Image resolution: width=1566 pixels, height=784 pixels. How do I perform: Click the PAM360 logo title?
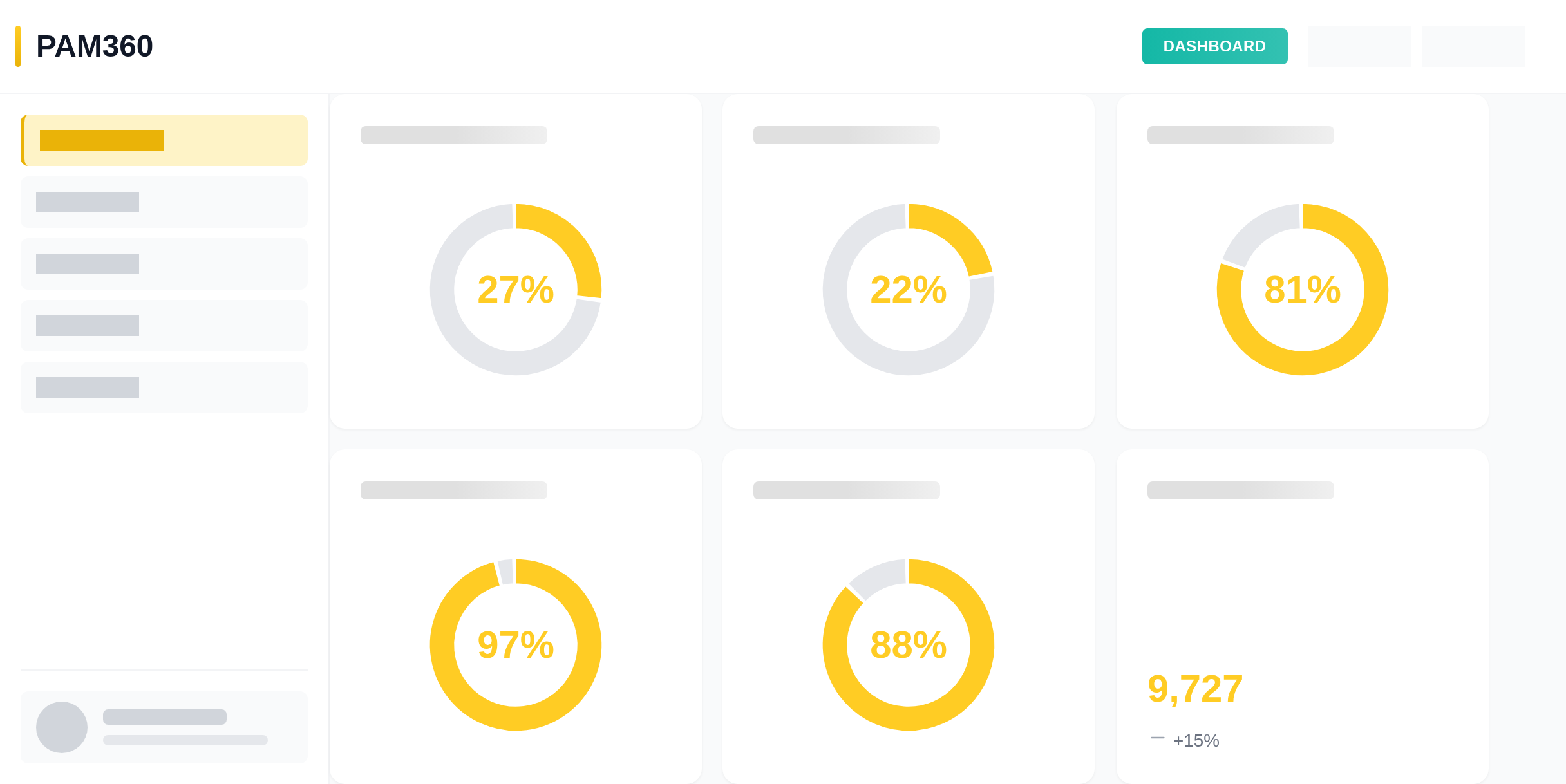(x=95, y=46)
